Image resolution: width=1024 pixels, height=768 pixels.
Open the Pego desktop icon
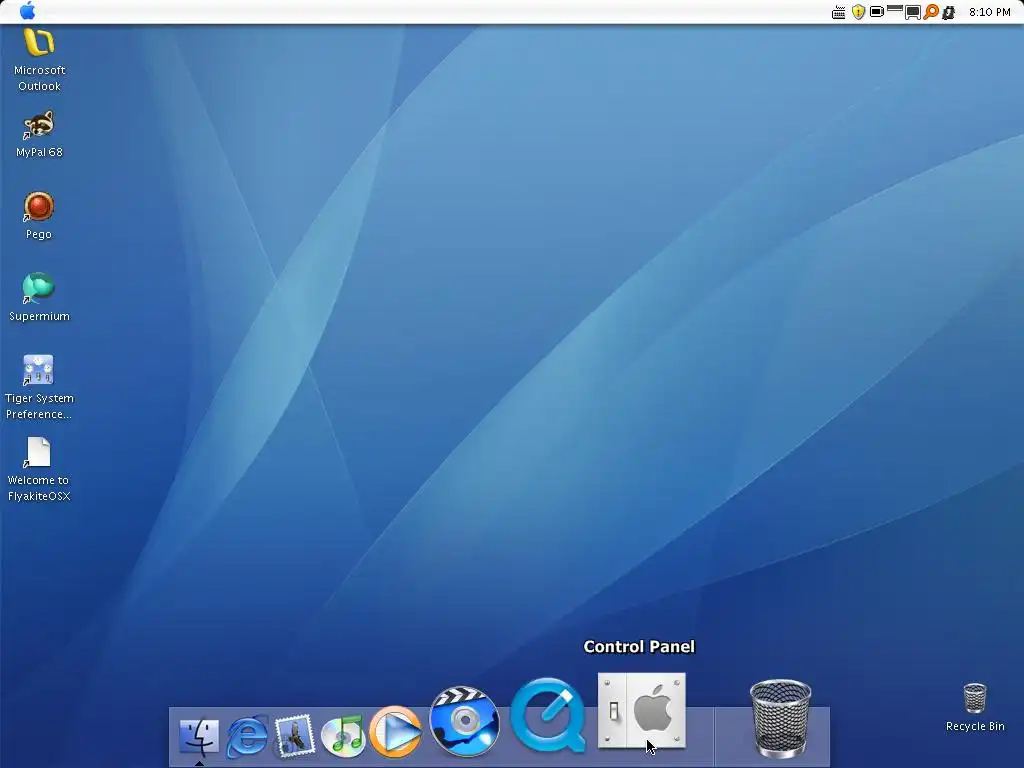[39, 207]
